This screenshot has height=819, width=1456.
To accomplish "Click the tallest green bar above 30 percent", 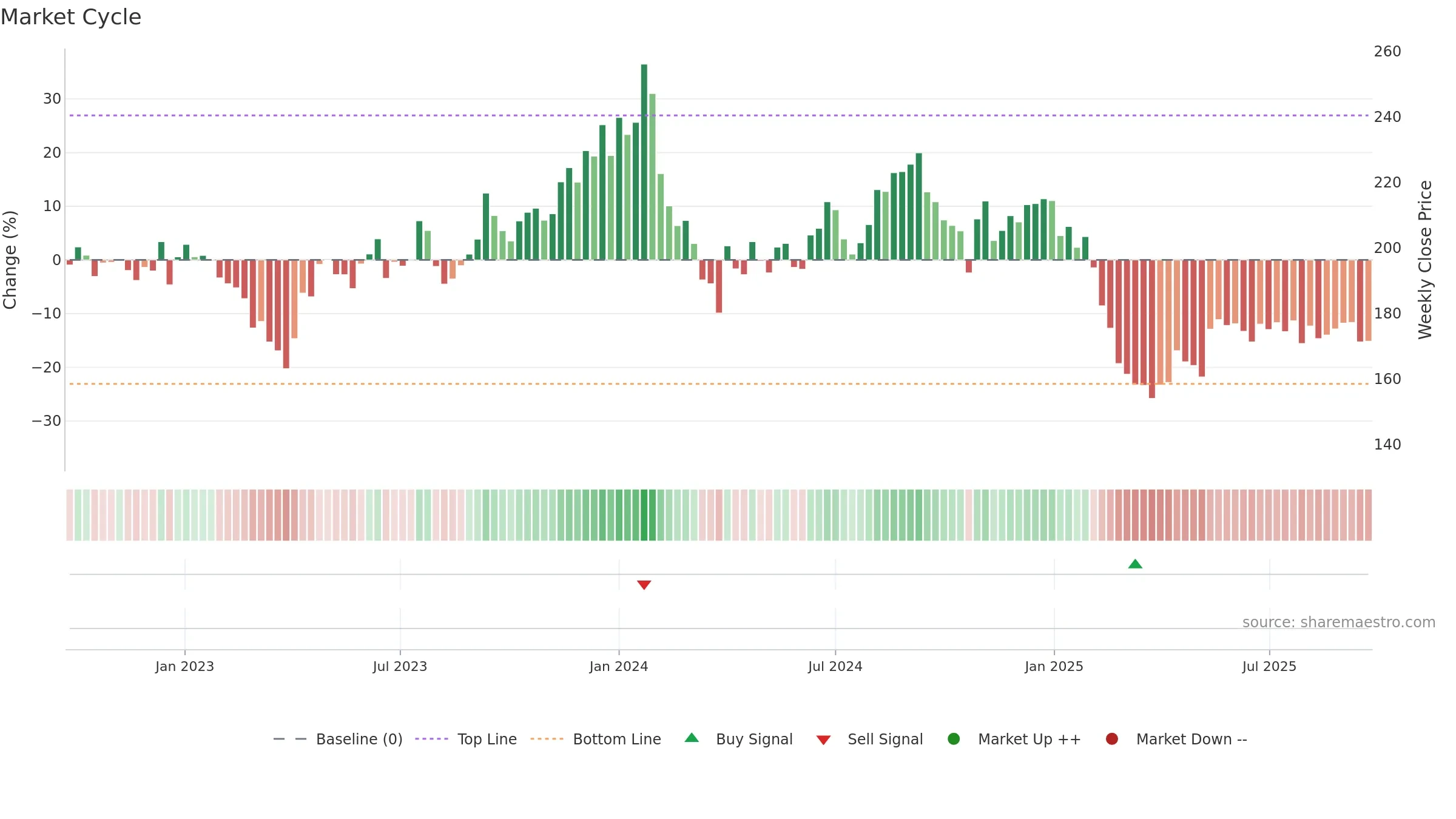I will [x=644, y=162].
